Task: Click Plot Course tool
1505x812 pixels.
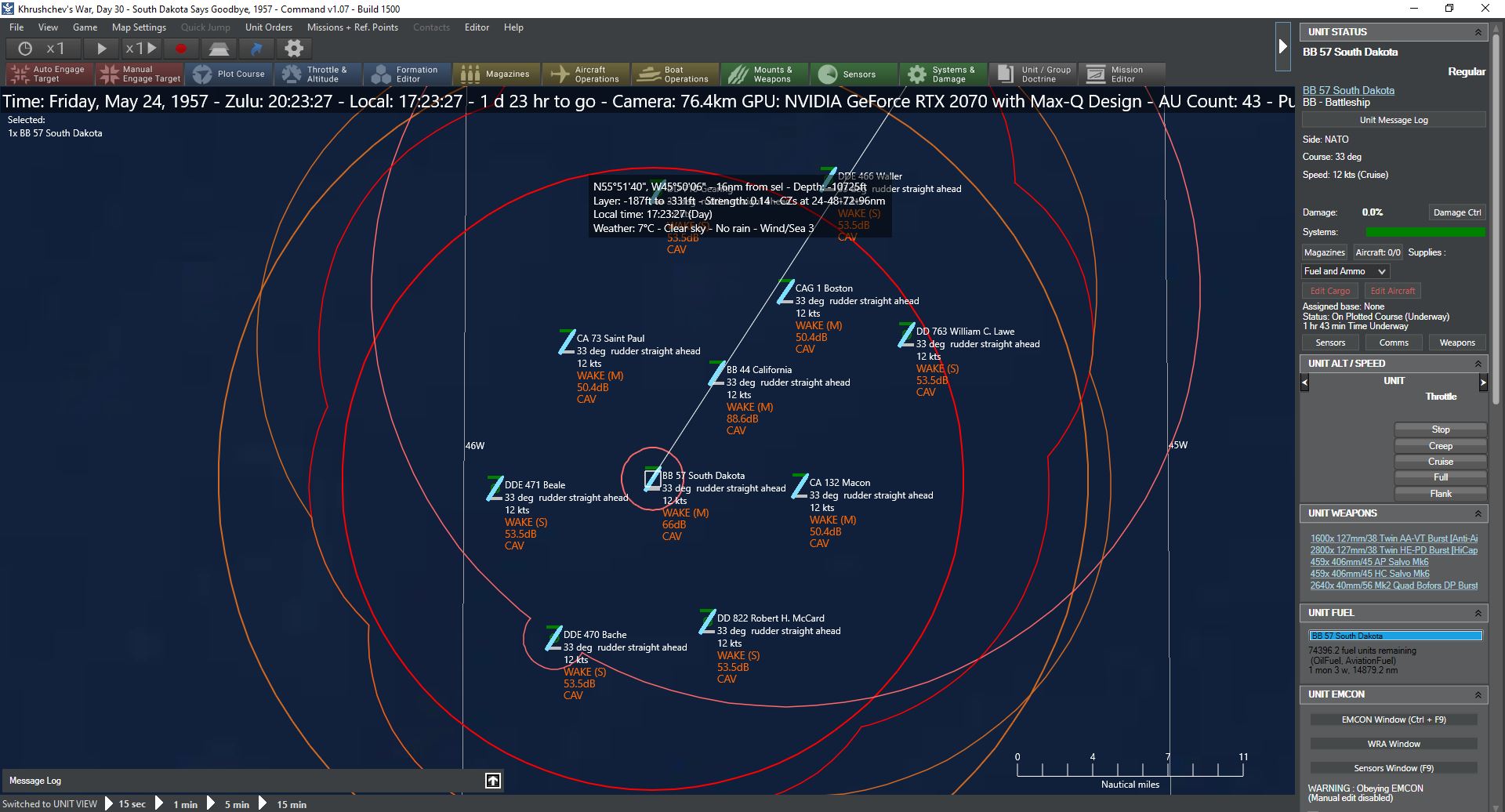Action: click(x=229, y=74)
